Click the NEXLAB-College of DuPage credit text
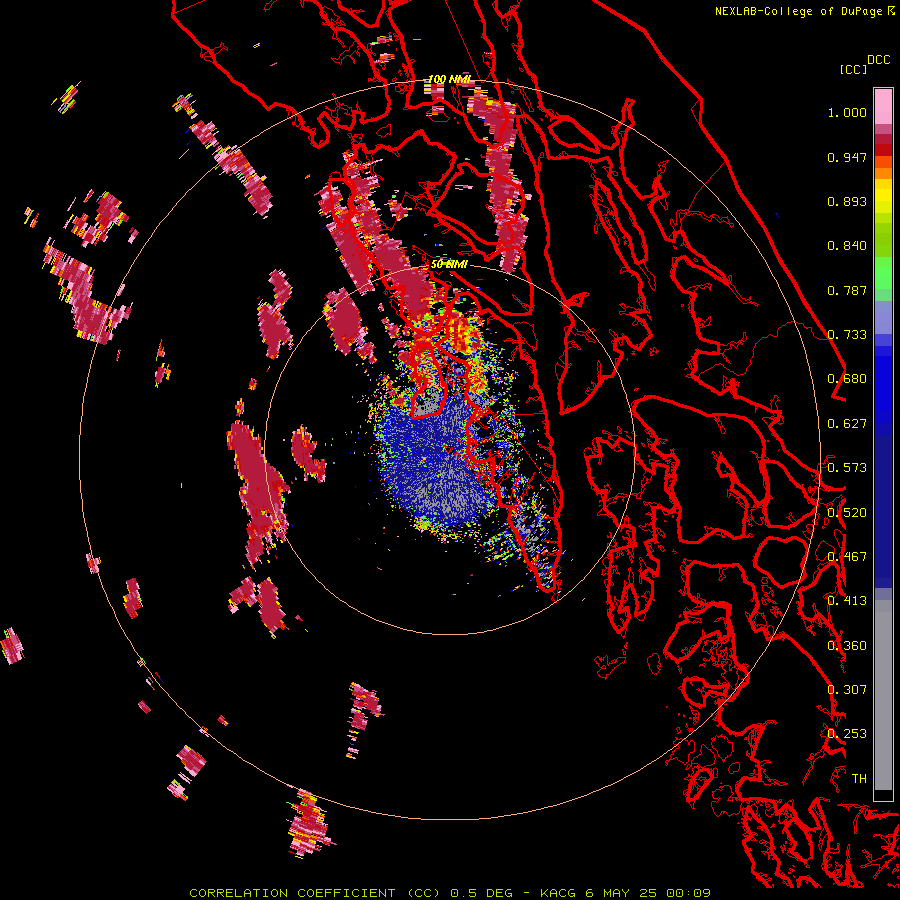 pos(798,11)
